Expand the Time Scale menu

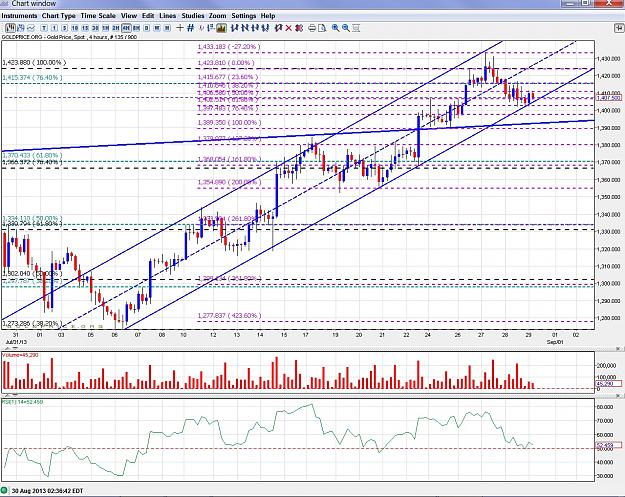click(x=98, y=16)
